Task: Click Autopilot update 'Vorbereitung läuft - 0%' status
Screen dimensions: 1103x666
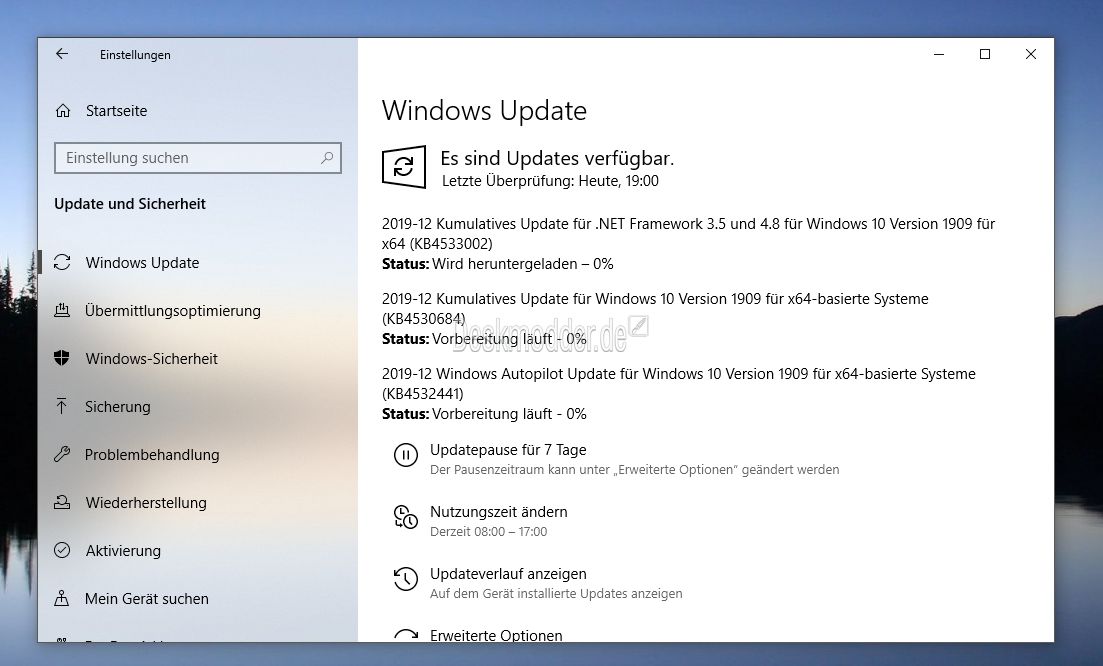Action: [509, 414]
